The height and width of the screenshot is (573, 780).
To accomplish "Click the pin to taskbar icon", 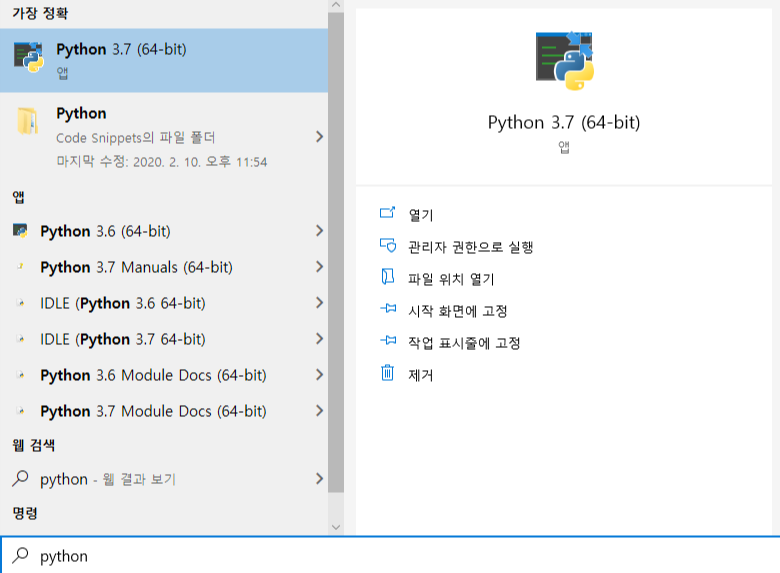I will [x=388, y=340].
